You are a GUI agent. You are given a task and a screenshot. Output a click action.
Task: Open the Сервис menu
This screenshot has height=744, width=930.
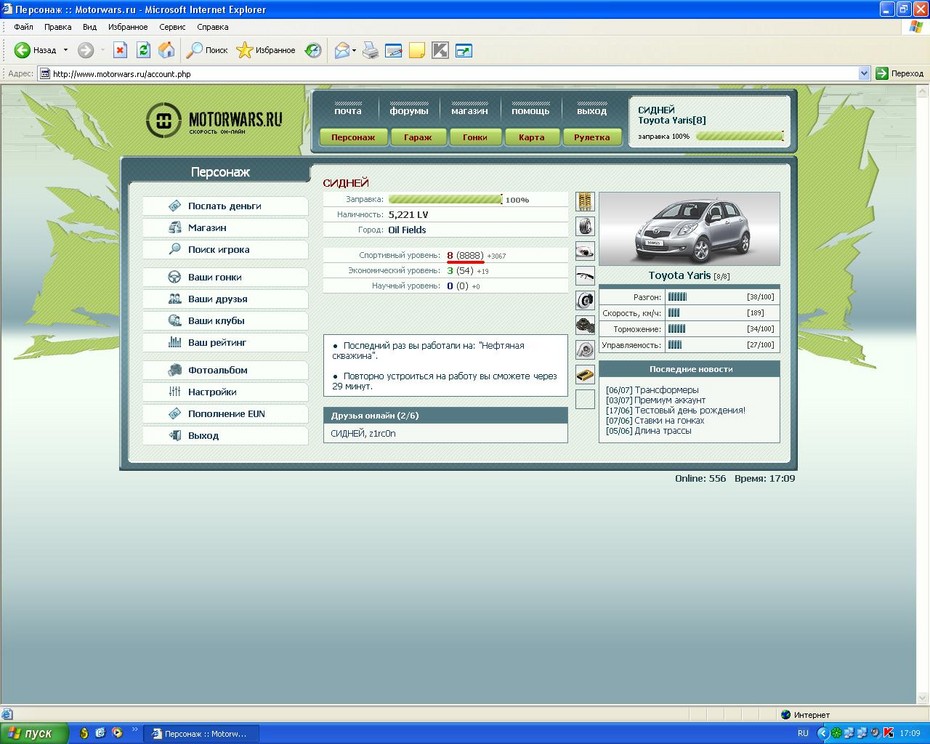pos(172,27)
